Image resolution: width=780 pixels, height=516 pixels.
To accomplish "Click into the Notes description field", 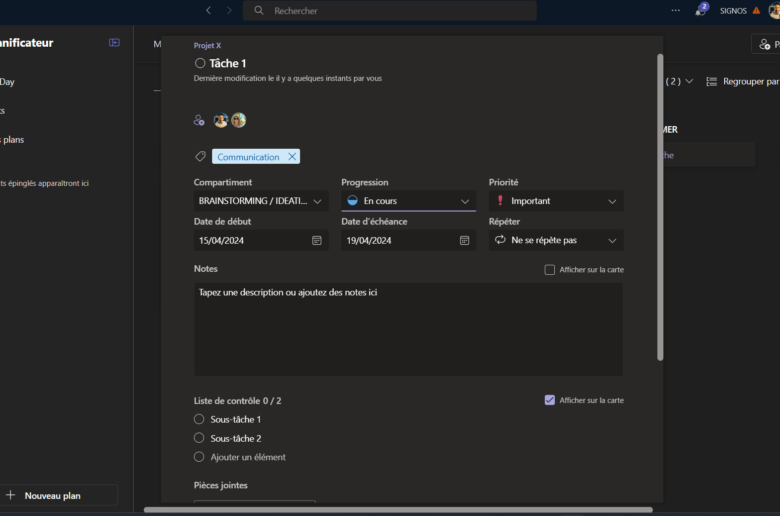I will pos(408,329).
